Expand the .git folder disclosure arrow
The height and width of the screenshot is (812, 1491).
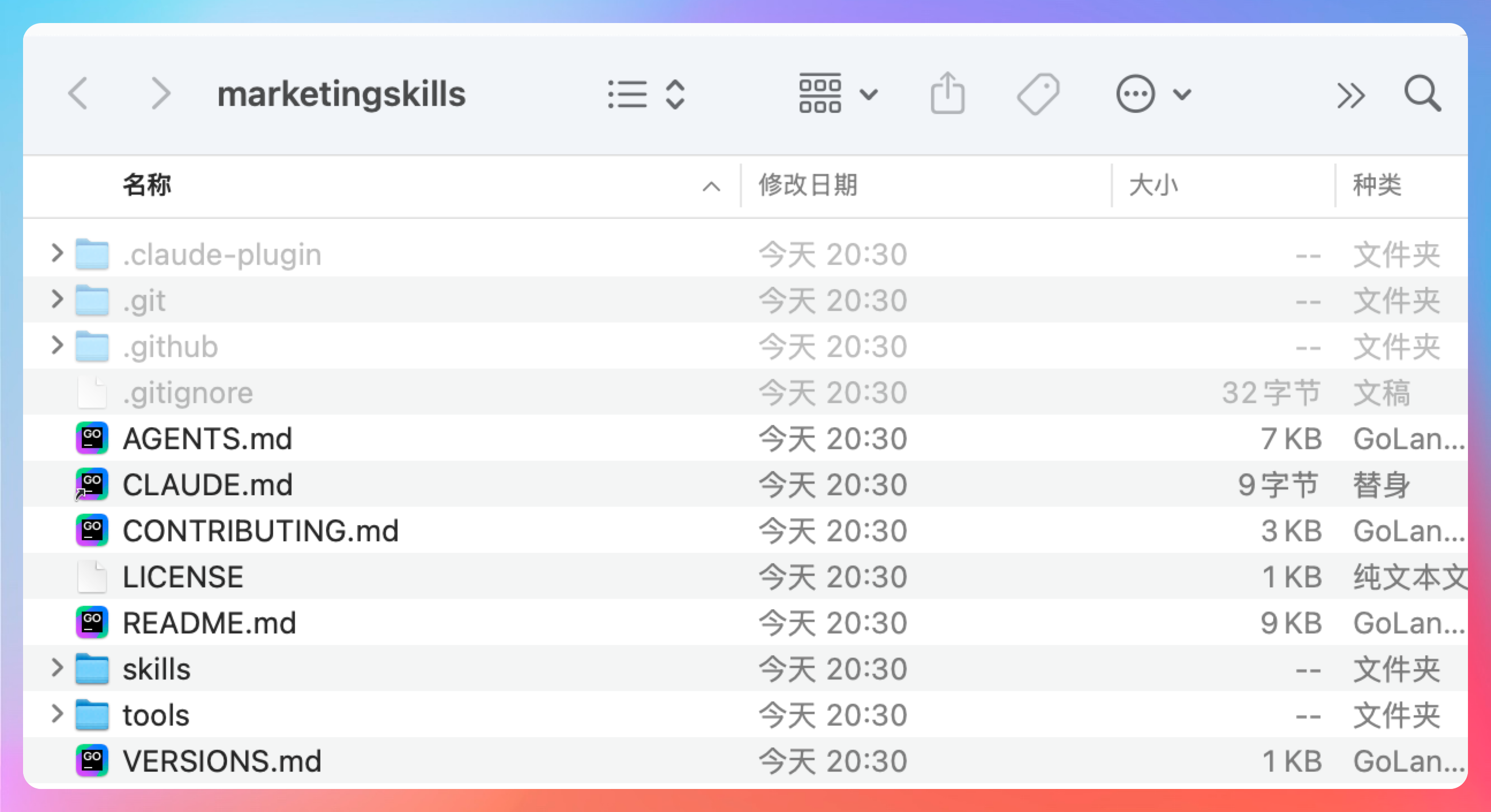pyautogui.click(x=56, y=300)
